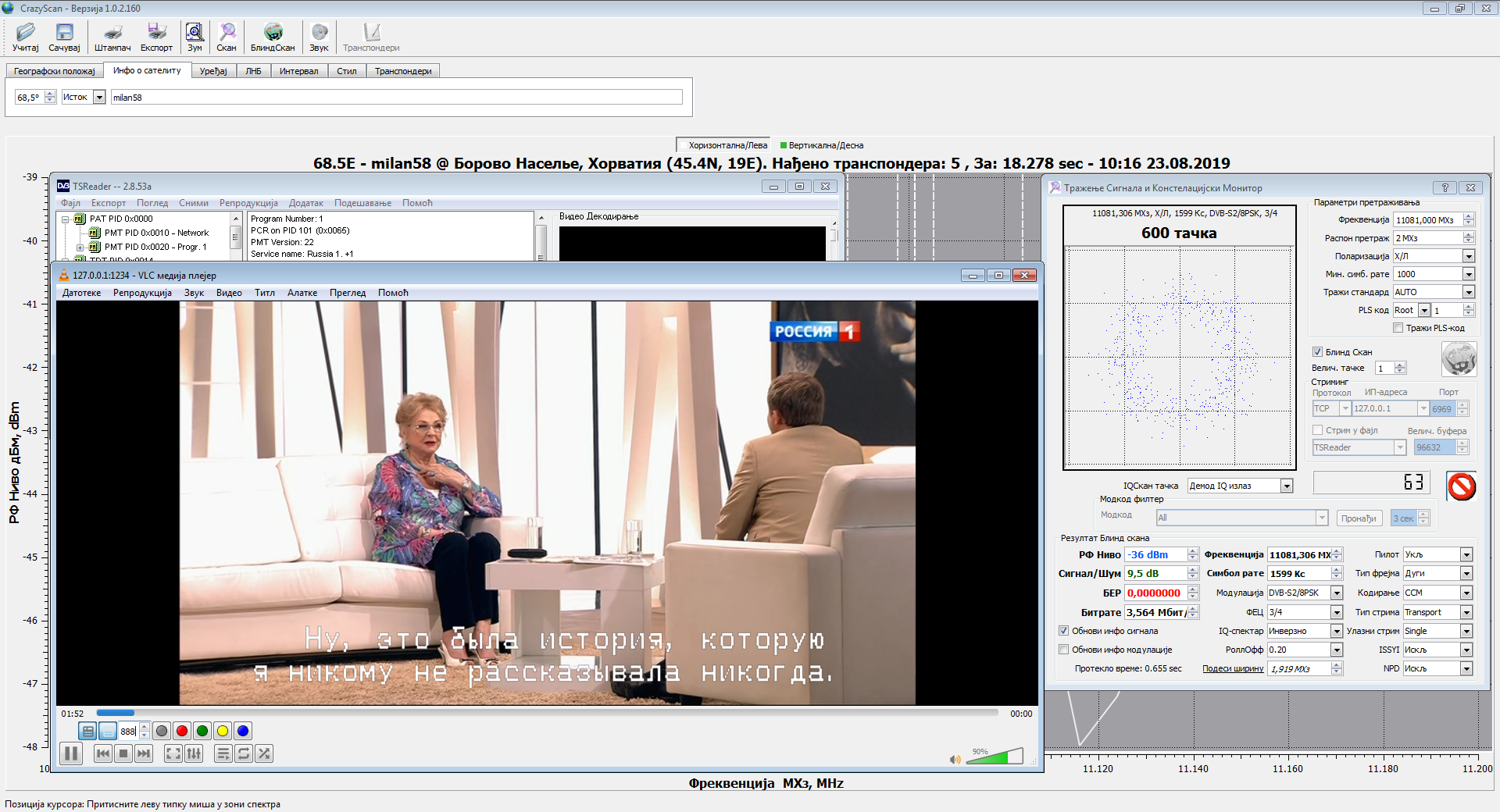Viewport: 1500px width, 812px height.
Task: Click the green teletext color key
Action: pos(202,731)
